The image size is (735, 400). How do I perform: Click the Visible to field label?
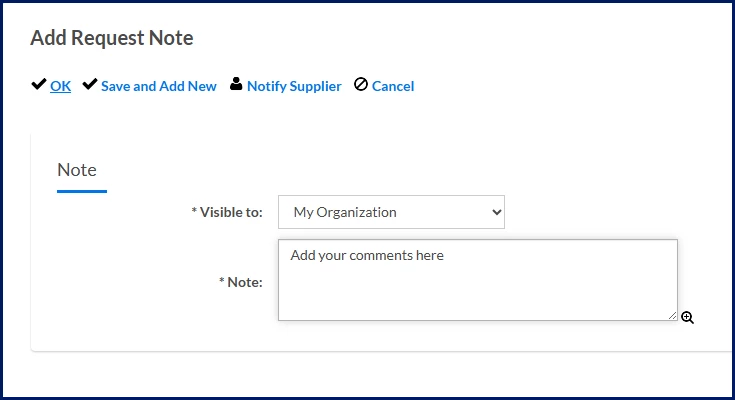(x=227, y=212)
